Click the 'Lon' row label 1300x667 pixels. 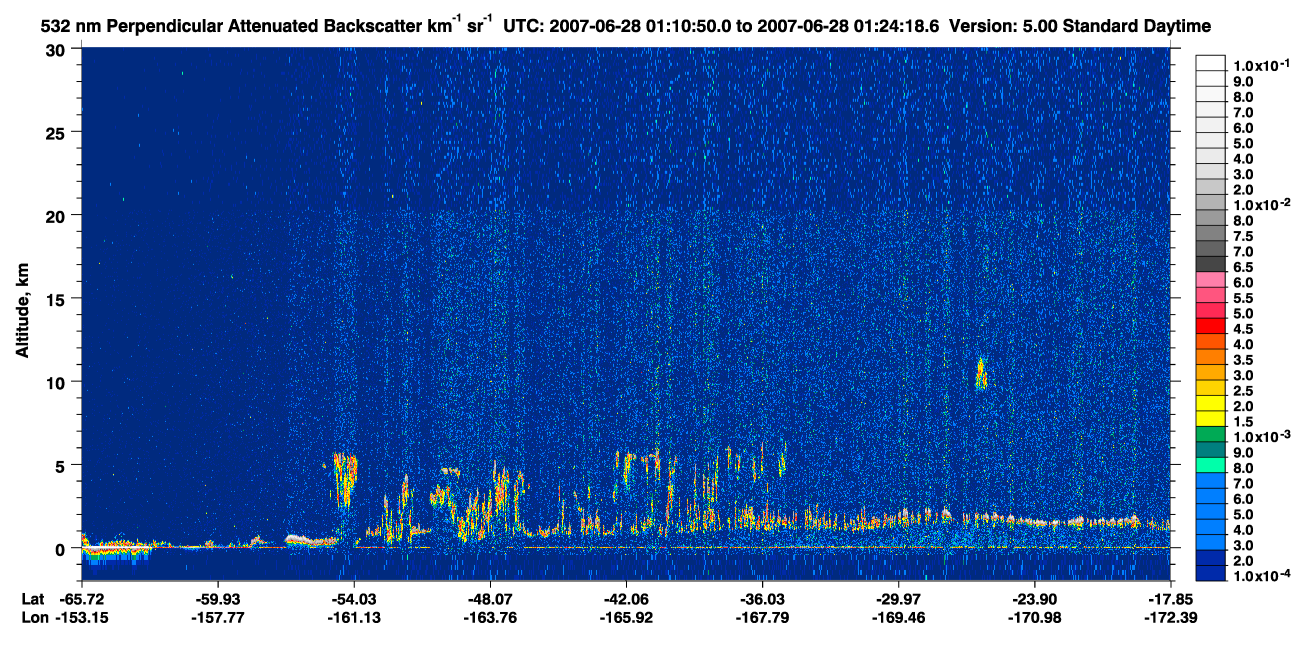[x=33, y=617]
